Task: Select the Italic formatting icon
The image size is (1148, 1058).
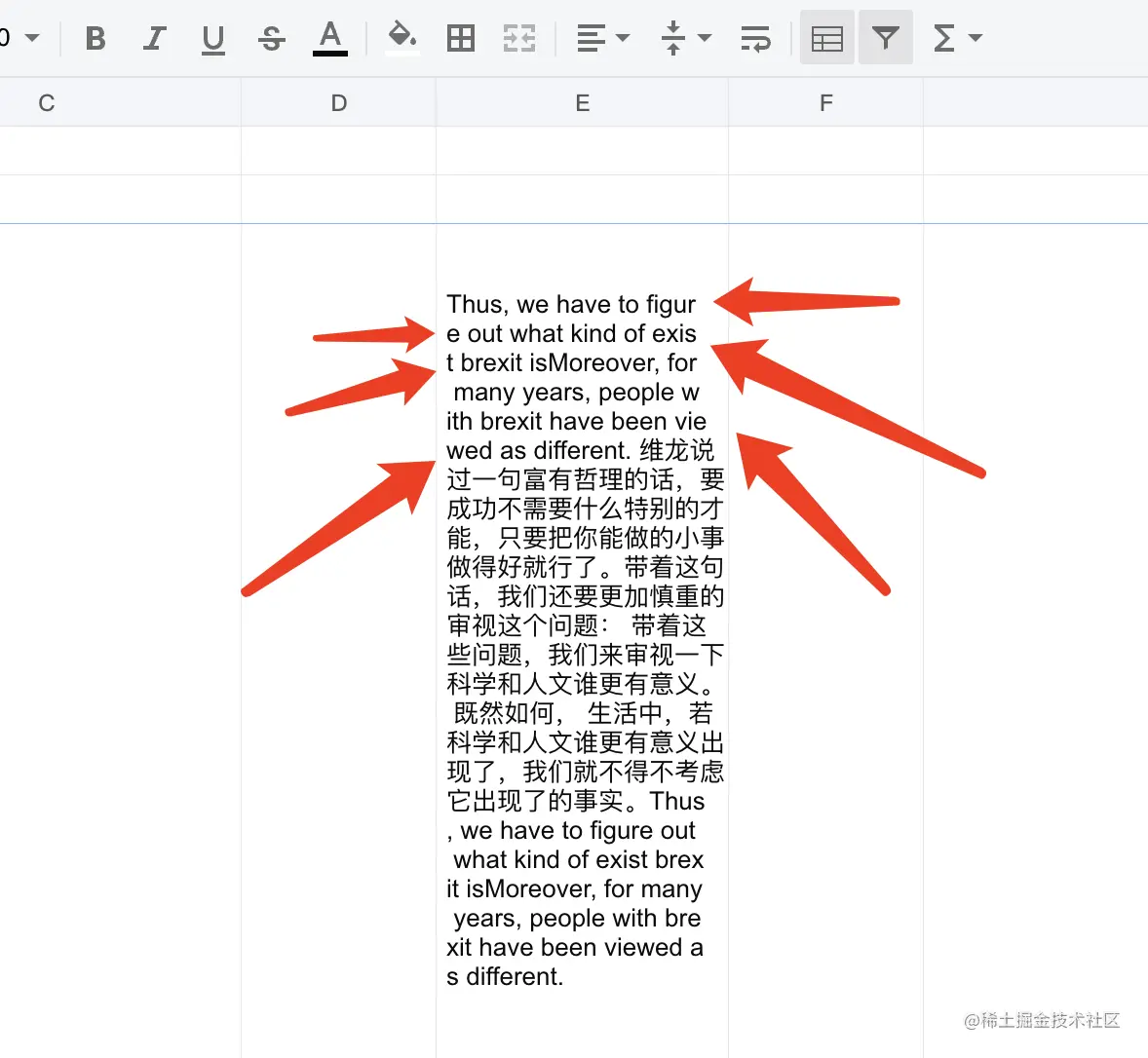Action: point(154,37)
